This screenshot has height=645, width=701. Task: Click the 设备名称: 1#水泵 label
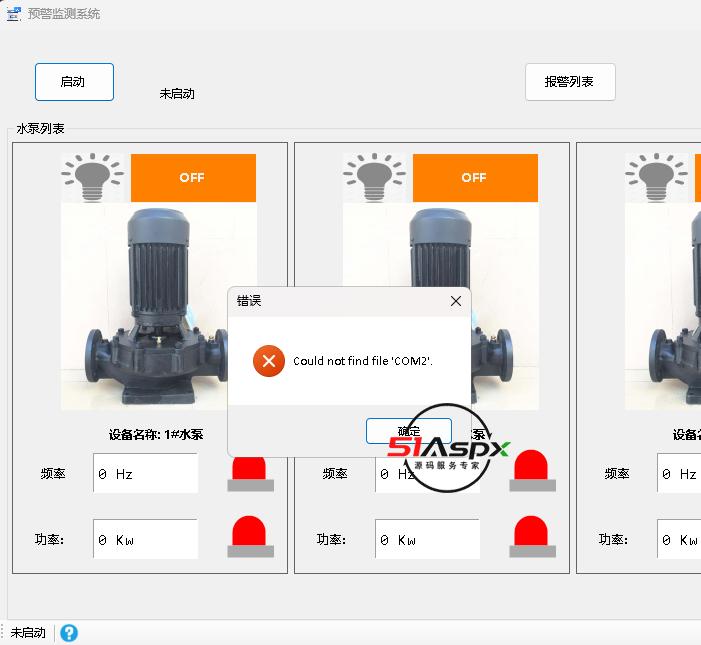coord(156,434)
